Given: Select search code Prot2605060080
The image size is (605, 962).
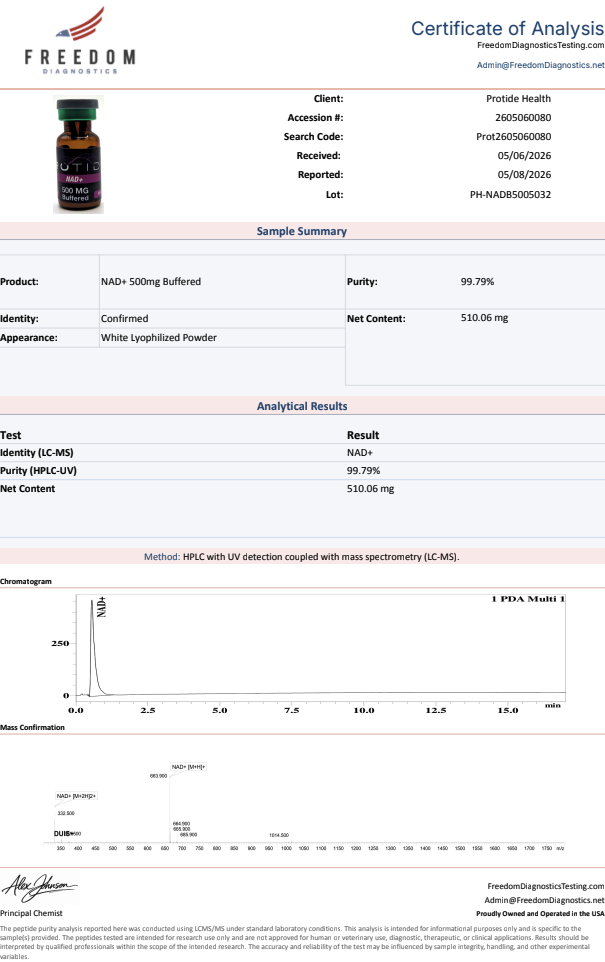Looking at the screenshot, I should pyautogui.click(x=514, y=137).
